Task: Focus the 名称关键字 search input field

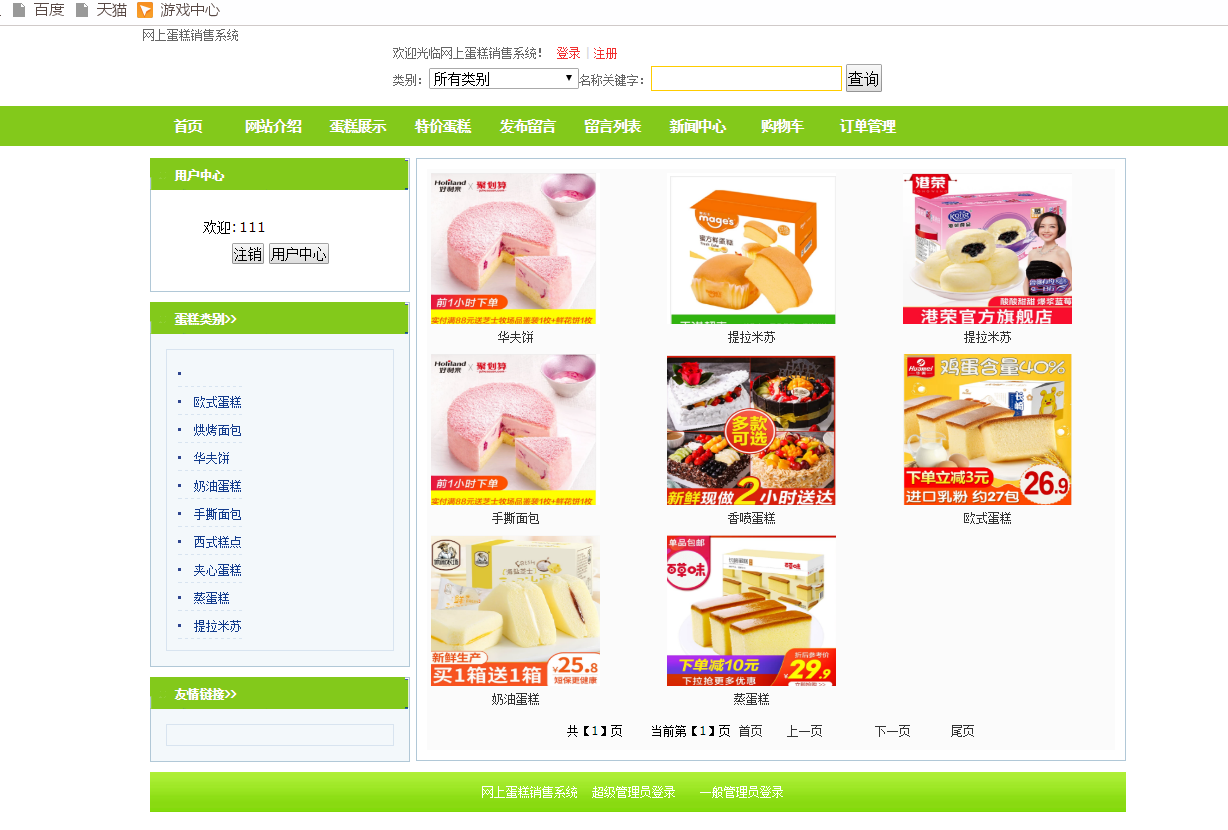Action: (x=746, y=79)
